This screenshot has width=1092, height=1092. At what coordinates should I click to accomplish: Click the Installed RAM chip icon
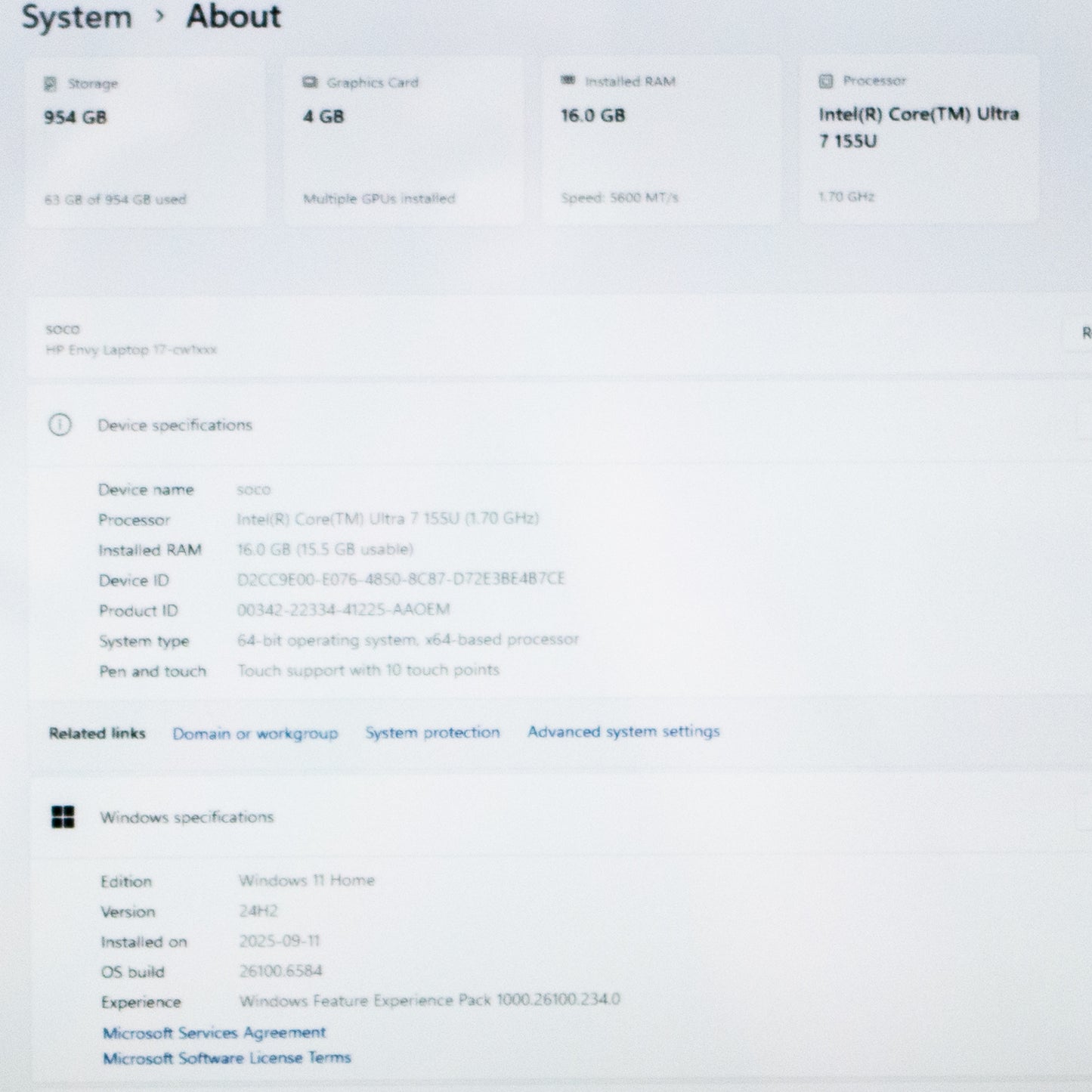coord(568,81)
